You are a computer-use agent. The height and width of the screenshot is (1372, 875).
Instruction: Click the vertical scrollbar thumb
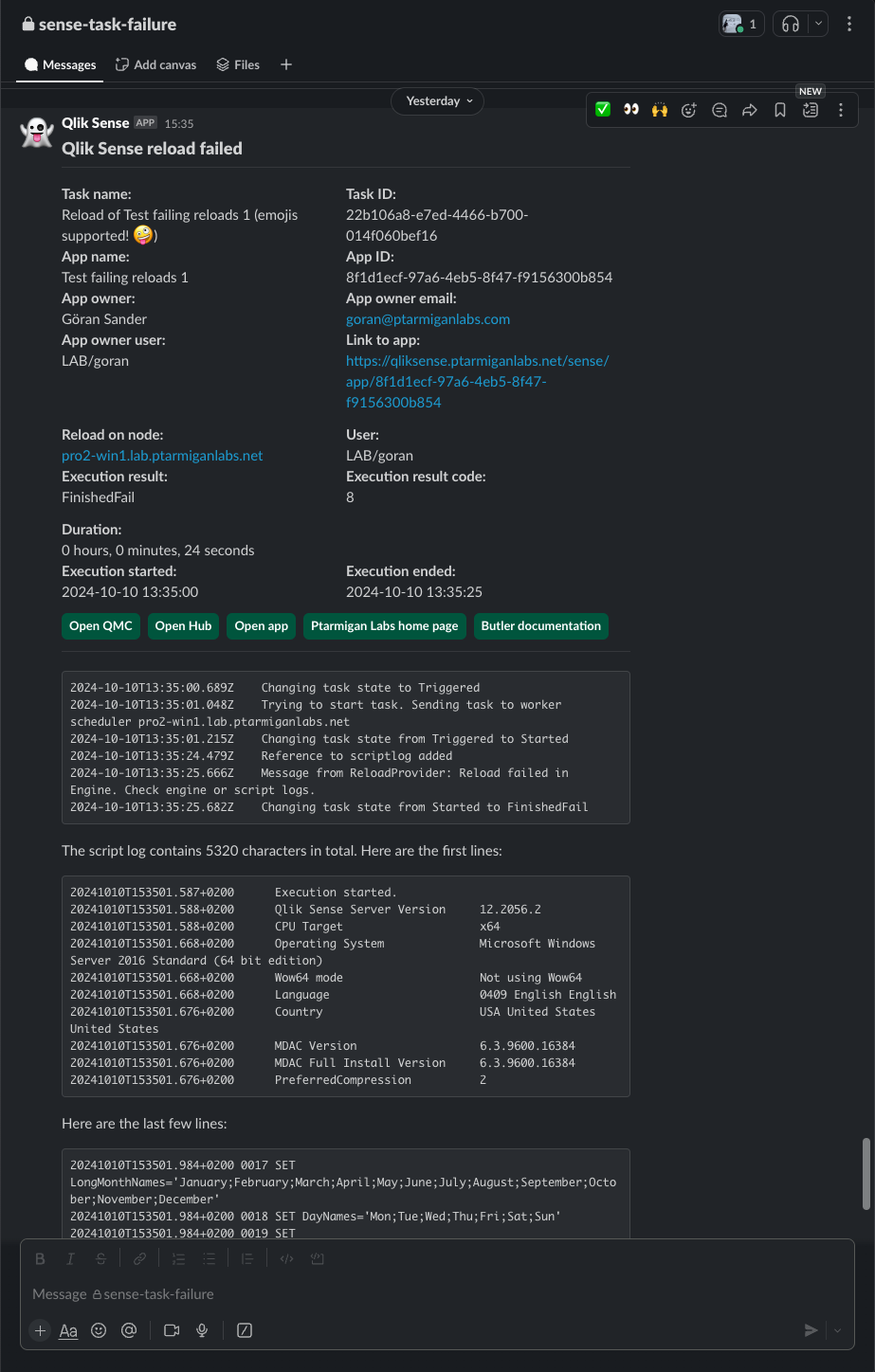(866, 1174)
